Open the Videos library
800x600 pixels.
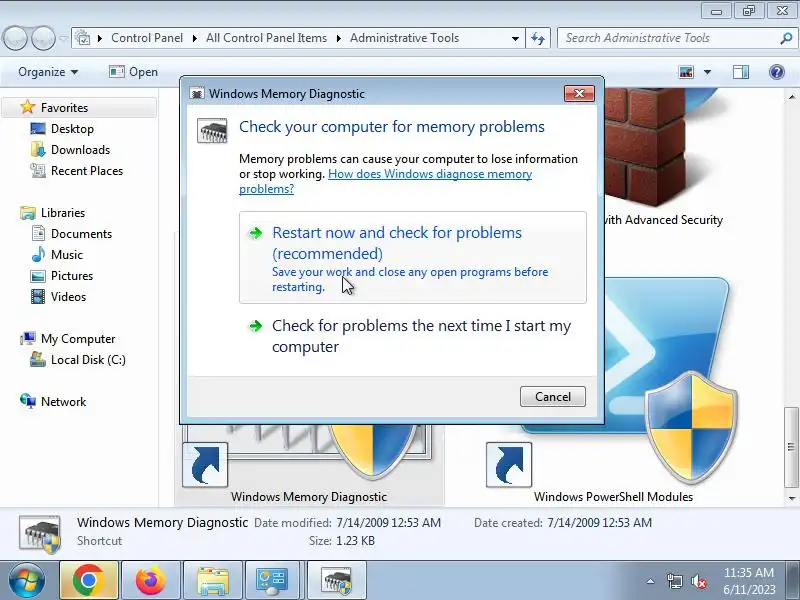68,296
